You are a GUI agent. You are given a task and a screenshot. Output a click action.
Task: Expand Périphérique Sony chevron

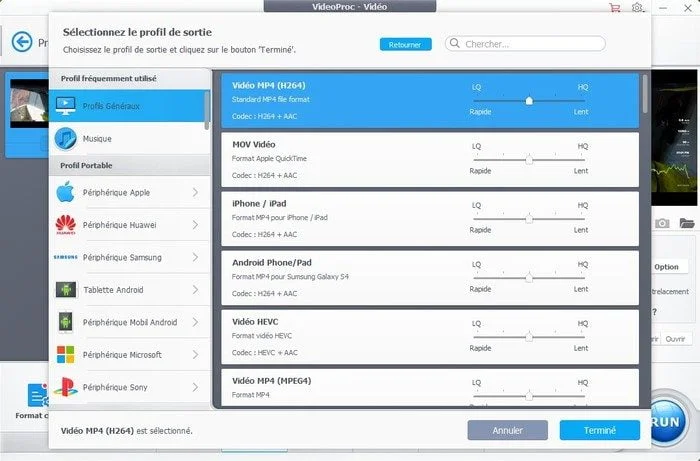coord(195,387)
